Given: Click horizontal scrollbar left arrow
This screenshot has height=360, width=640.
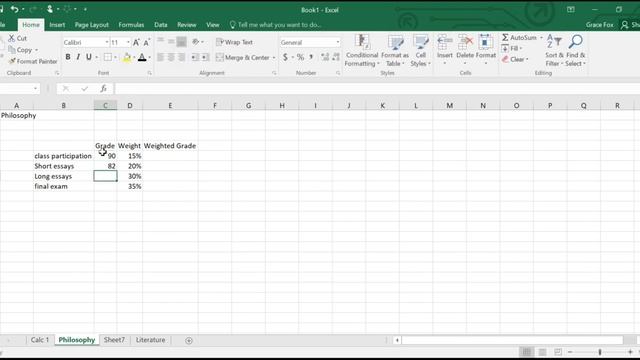Looking at the screenshot, I should click(x=397, y=340).
